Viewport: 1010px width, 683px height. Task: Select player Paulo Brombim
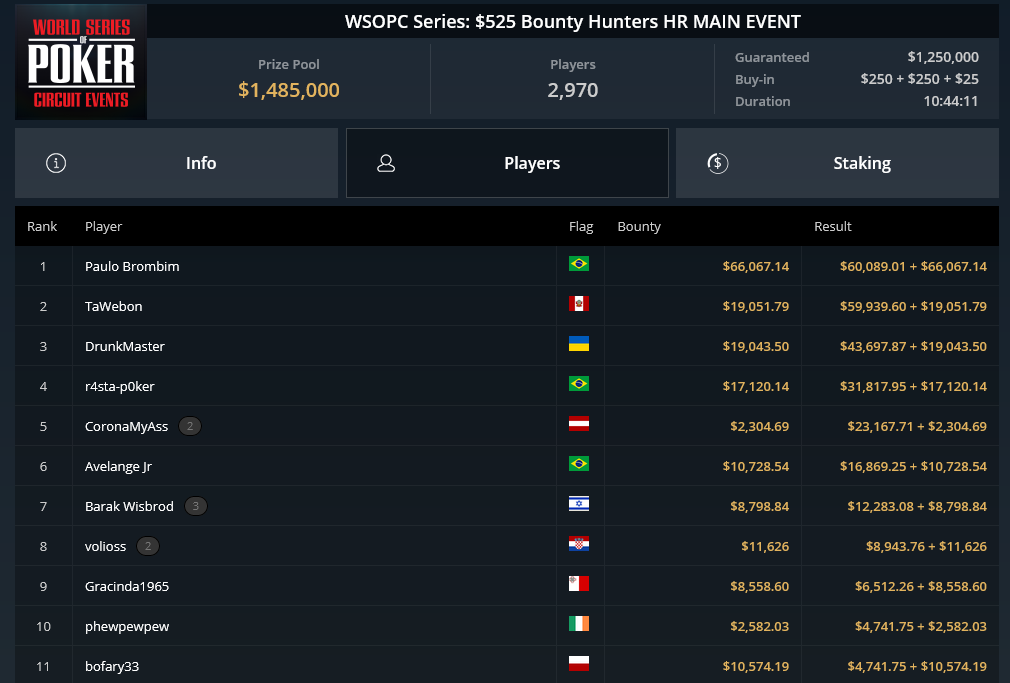132,266
